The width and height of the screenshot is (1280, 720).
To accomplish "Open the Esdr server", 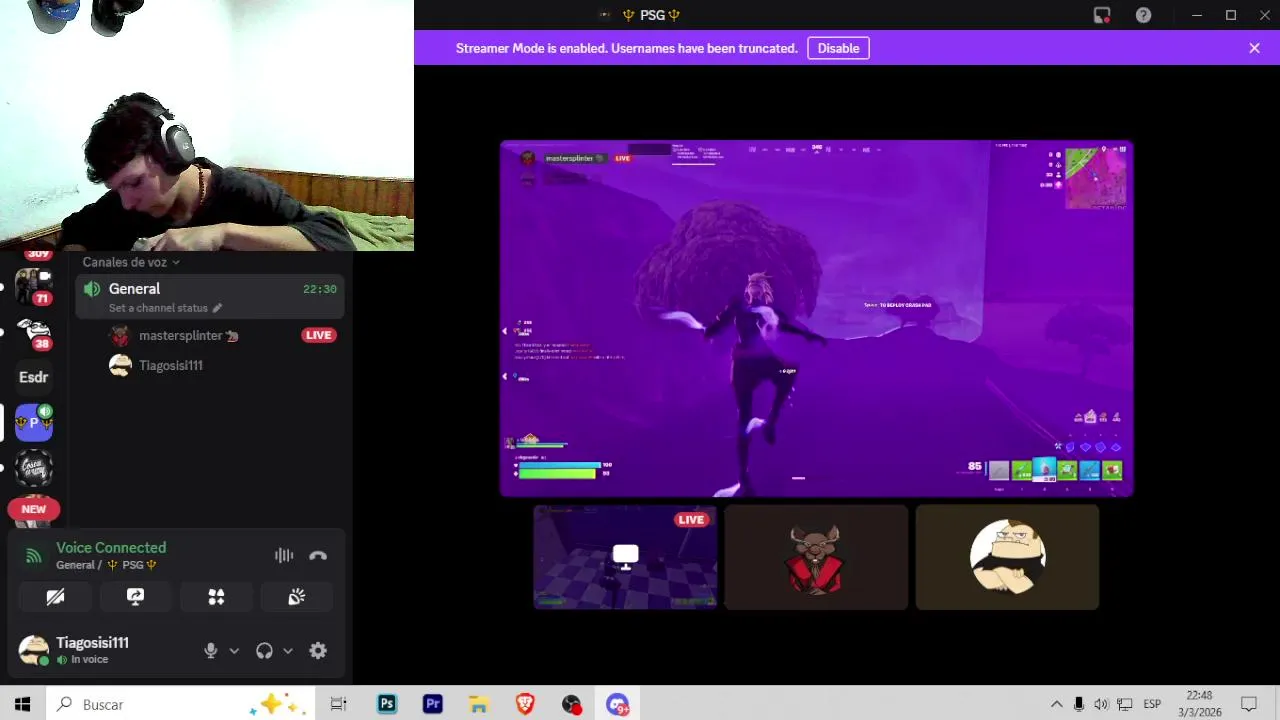I will 34,377.
